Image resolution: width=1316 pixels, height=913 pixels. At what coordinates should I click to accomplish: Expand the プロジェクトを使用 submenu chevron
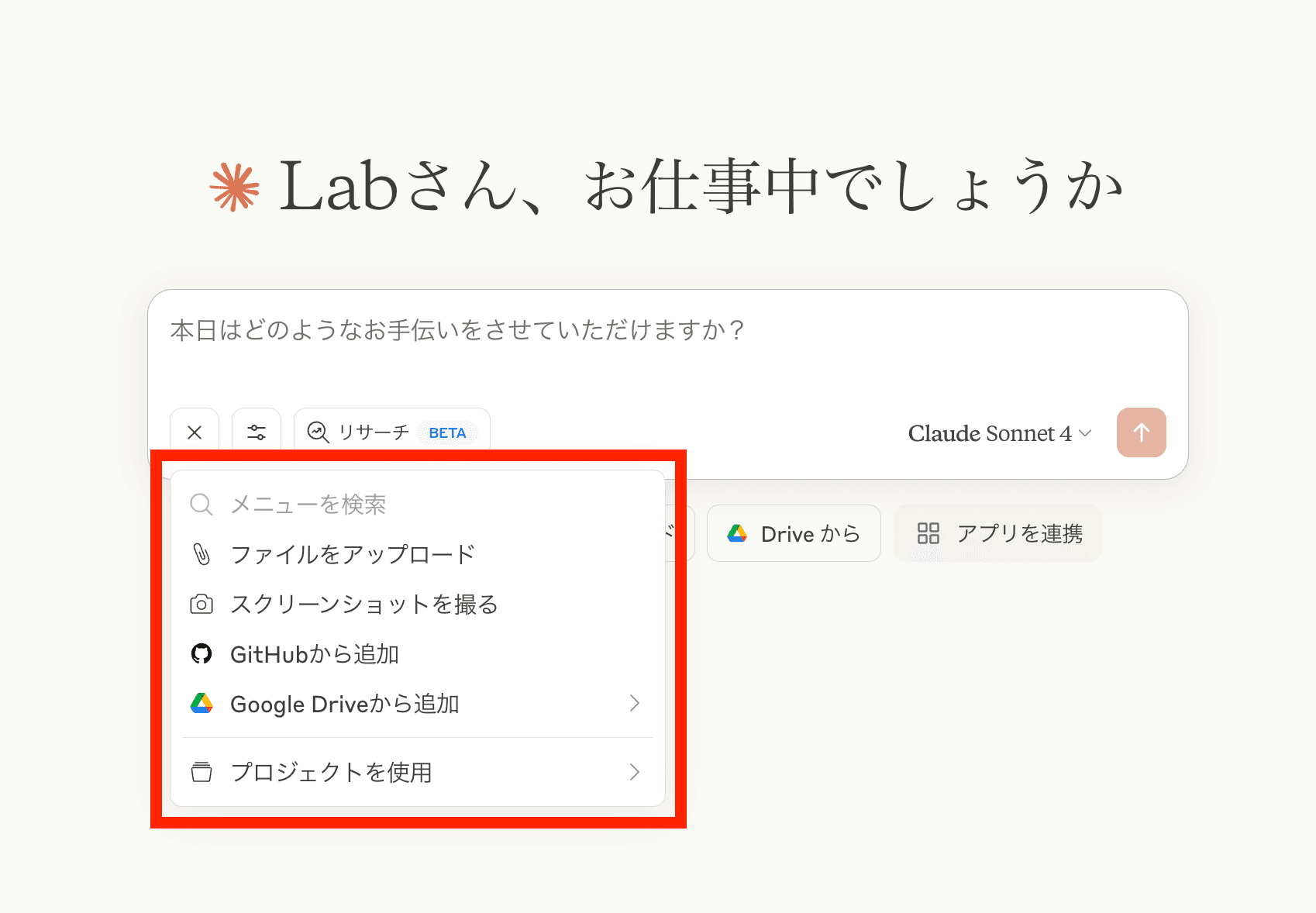(634, 772)
